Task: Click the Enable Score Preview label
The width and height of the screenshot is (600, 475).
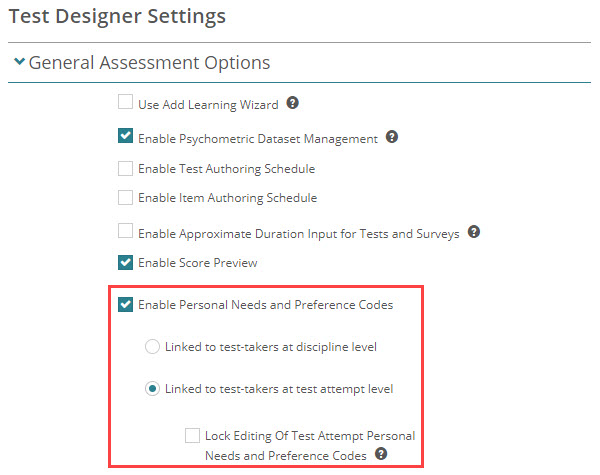Action: [197, 263]
